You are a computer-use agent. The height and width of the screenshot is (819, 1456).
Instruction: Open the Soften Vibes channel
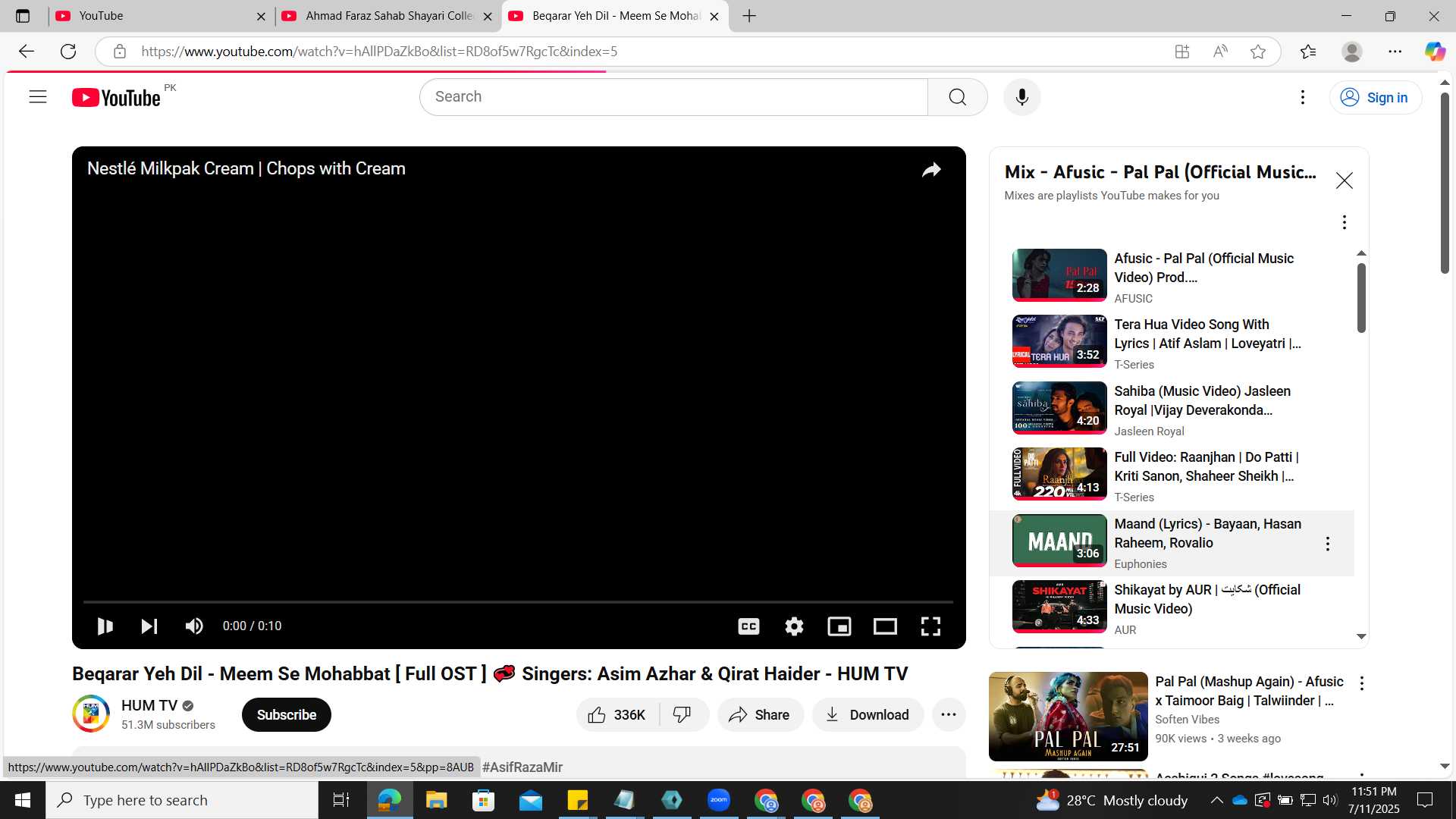click(x=1187, y=720)
